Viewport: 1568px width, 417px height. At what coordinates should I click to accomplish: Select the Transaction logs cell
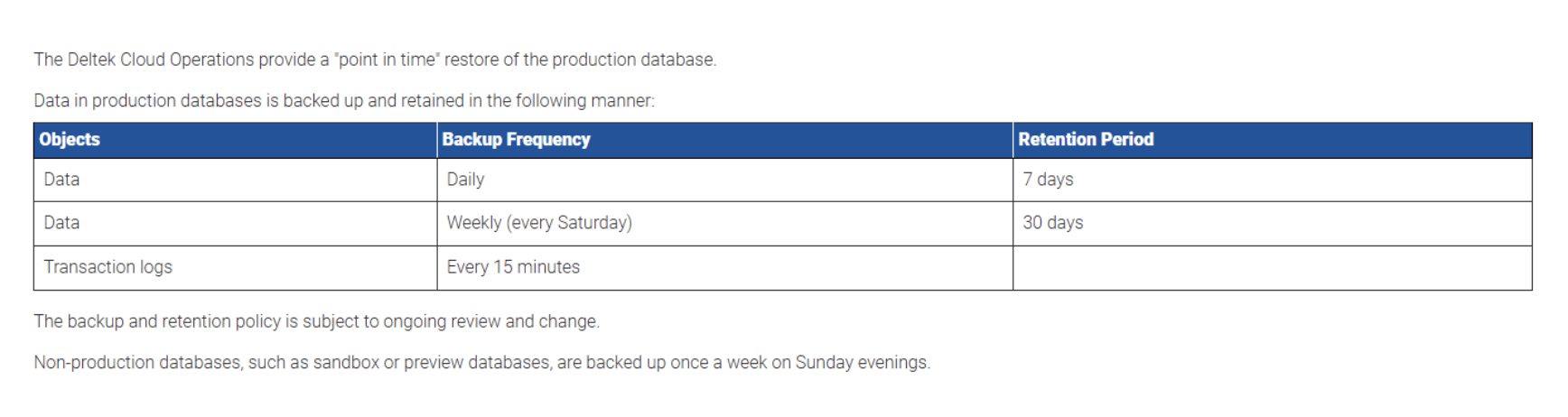107,267
